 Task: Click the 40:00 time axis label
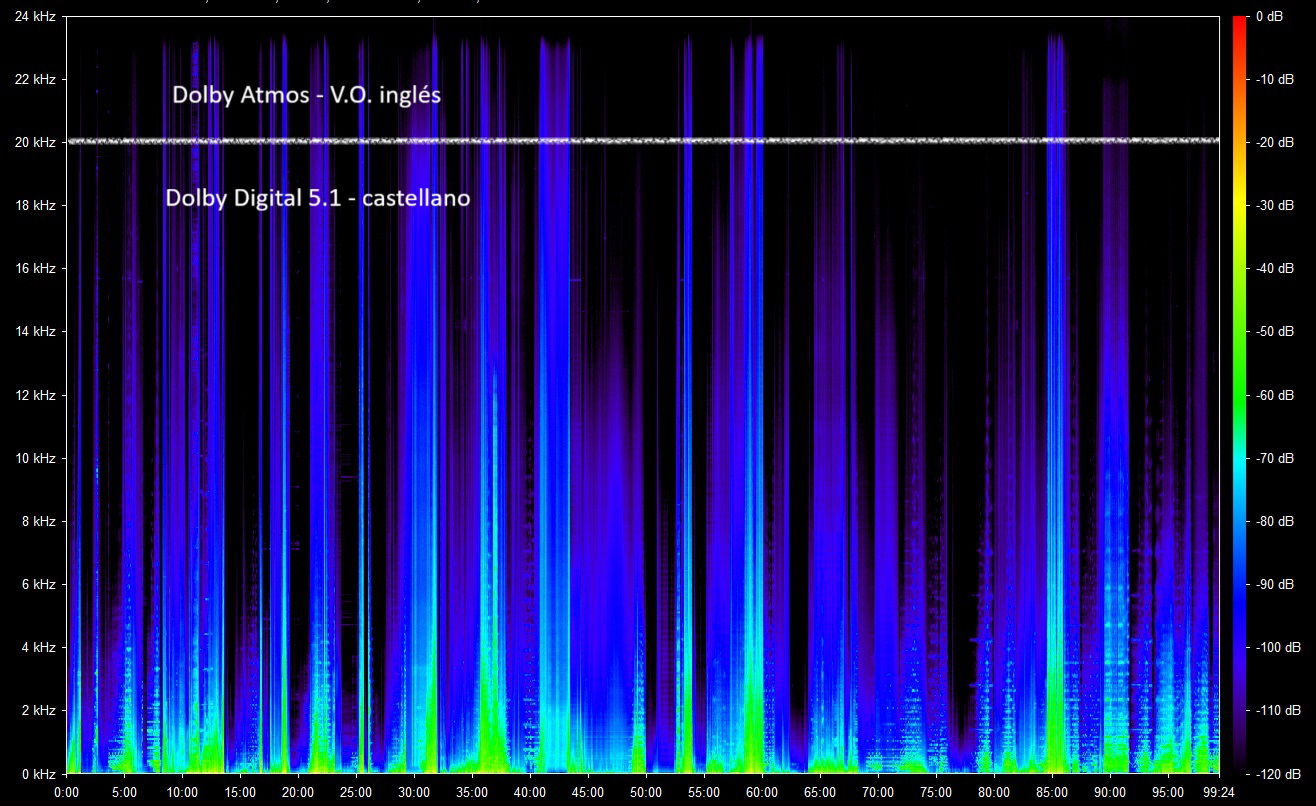[x=530, y=791]
